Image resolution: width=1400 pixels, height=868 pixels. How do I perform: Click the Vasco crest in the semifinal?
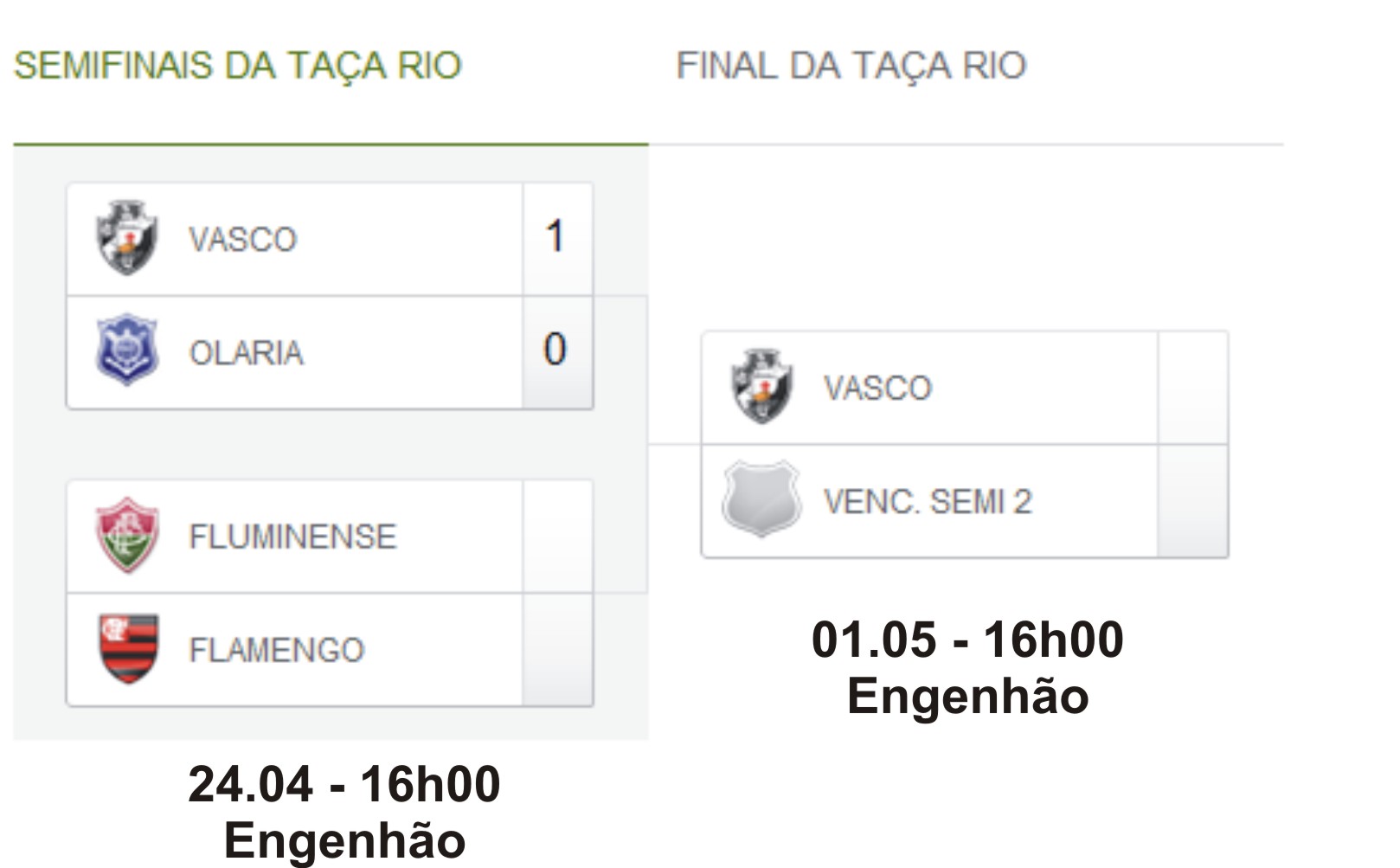tap(126, 238)
